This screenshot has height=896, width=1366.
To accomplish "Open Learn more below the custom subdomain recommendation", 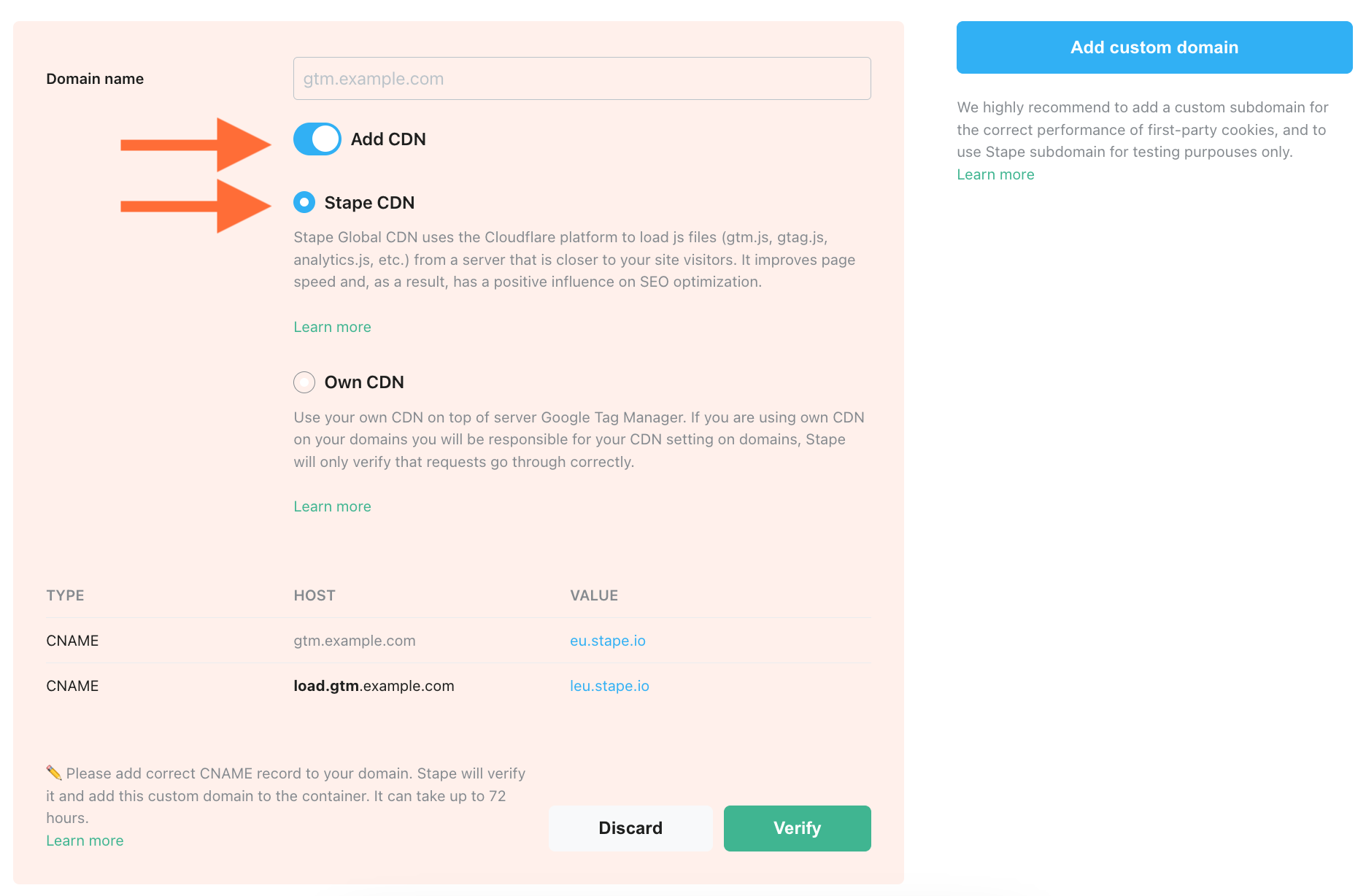I will pos(995,174).
